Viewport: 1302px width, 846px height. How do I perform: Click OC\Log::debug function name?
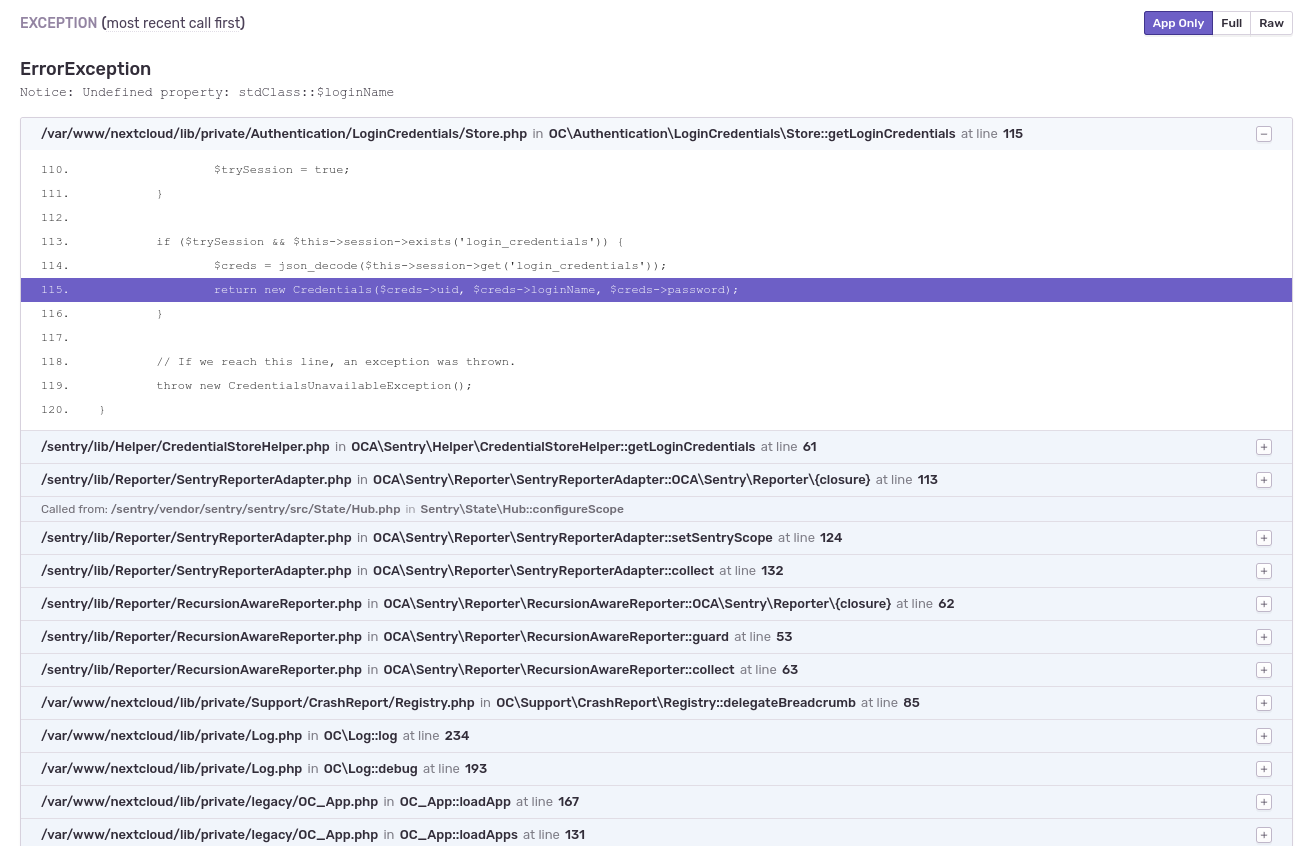coord(370,769)
